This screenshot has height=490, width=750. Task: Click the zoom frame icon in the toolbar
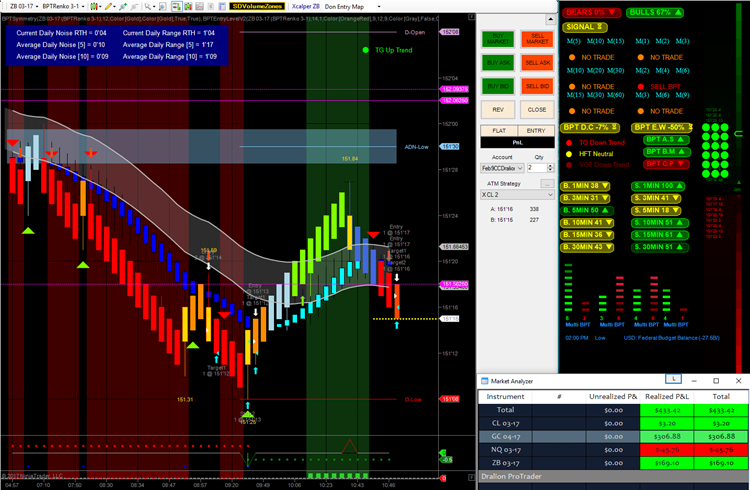point(162,7)
